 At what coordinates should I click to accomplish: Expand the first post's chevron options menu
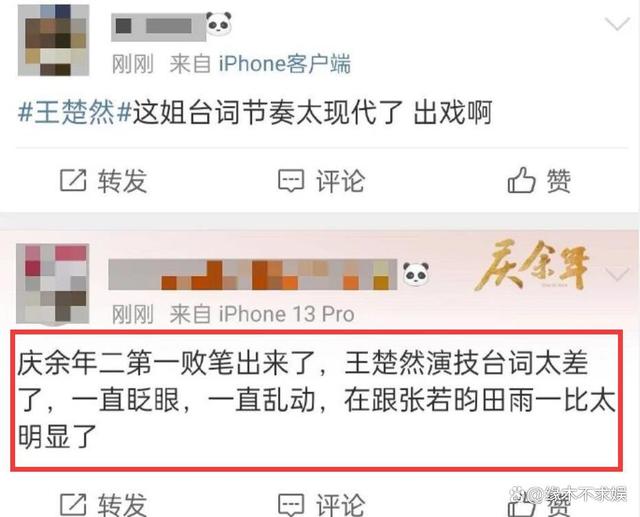coord(617,24)
